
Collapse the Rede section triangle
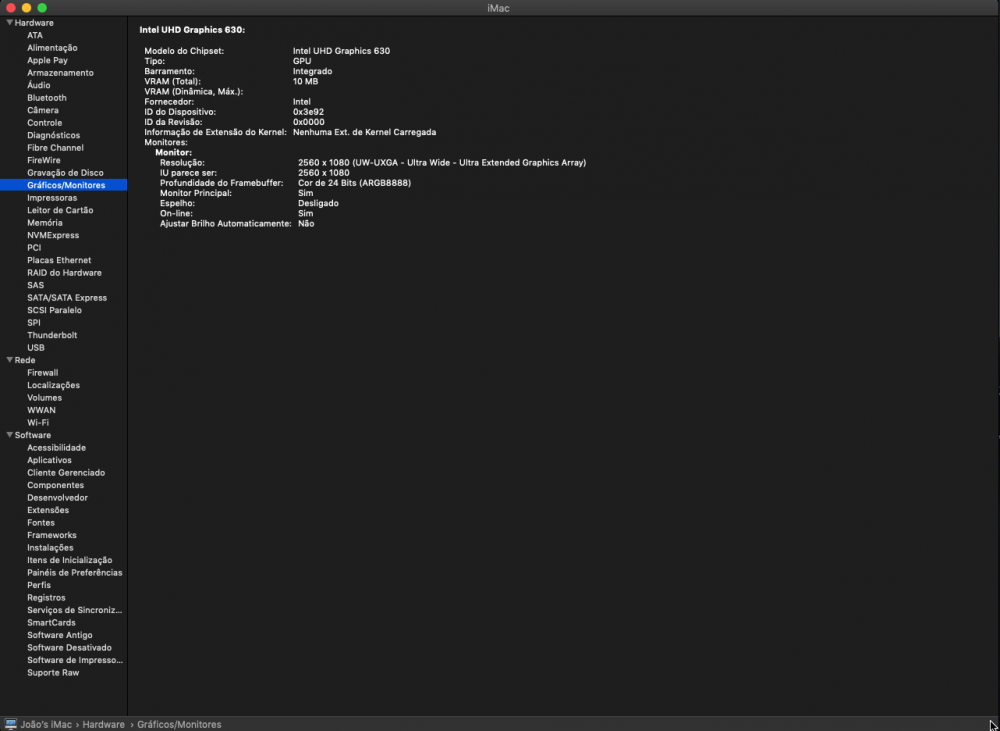click(10, 360)
